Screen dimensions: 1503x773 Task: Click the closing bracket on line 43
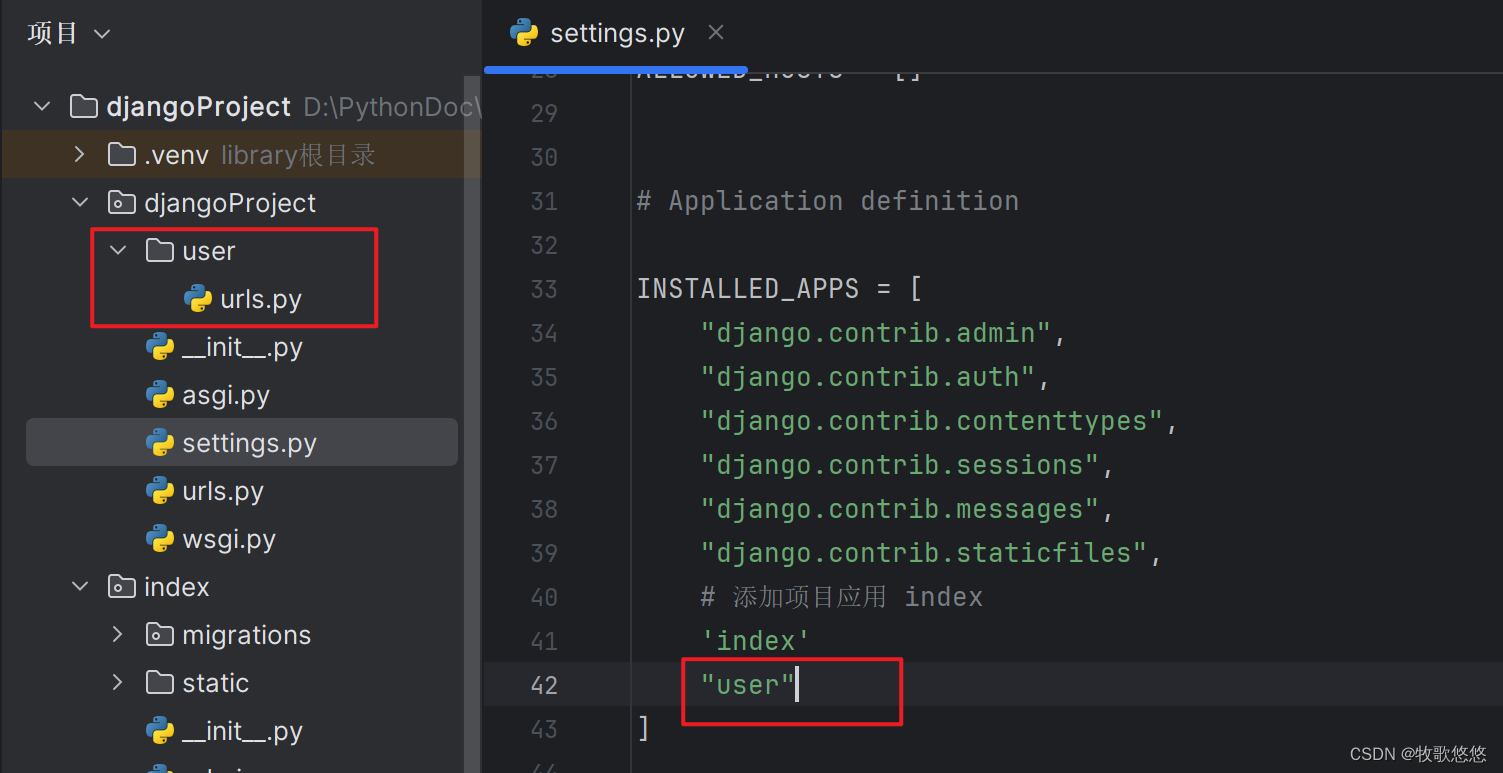(x=644, y=729)
